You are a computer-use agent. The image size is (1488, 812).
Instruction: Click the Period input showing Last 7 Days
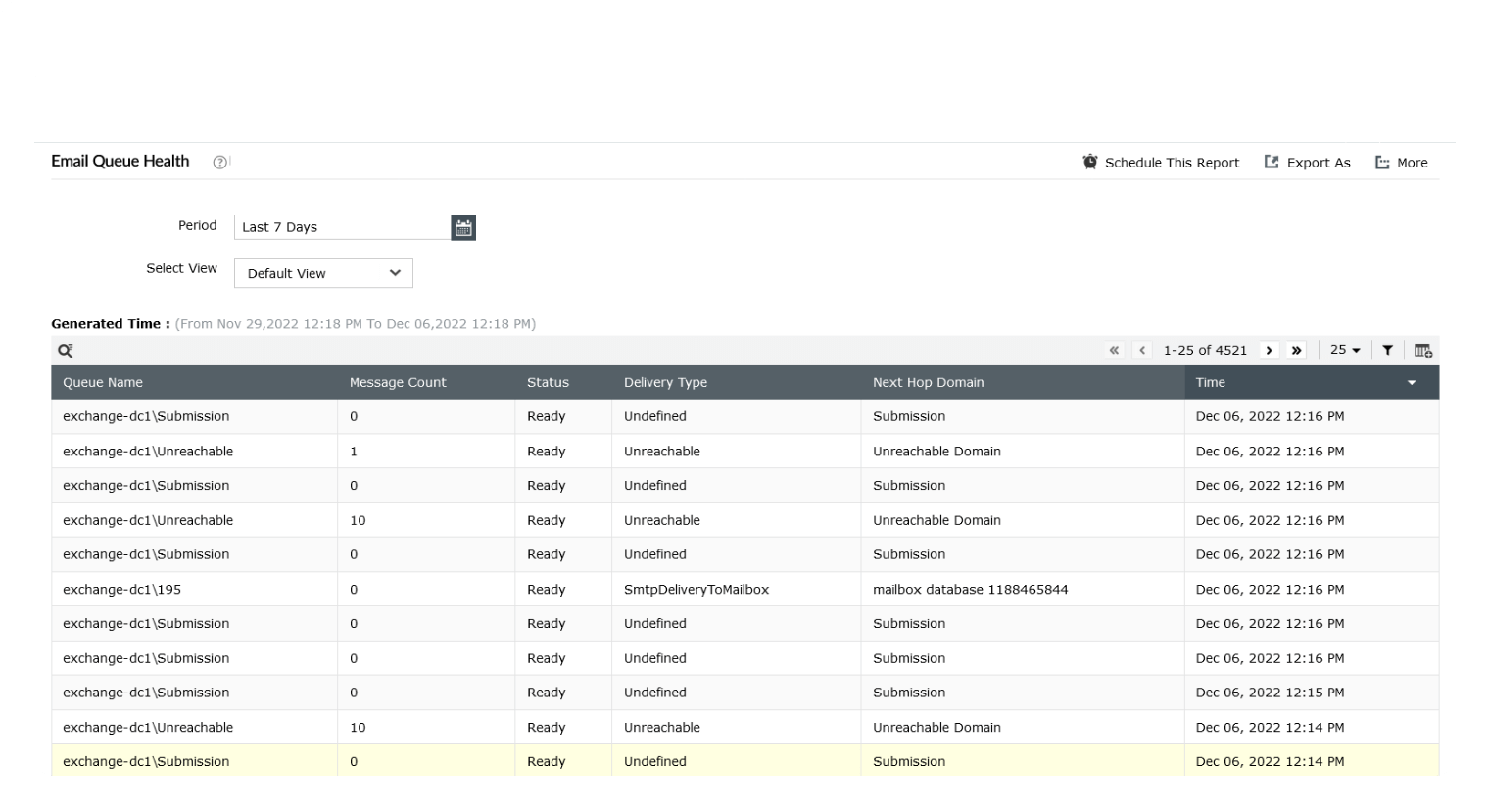341,226
